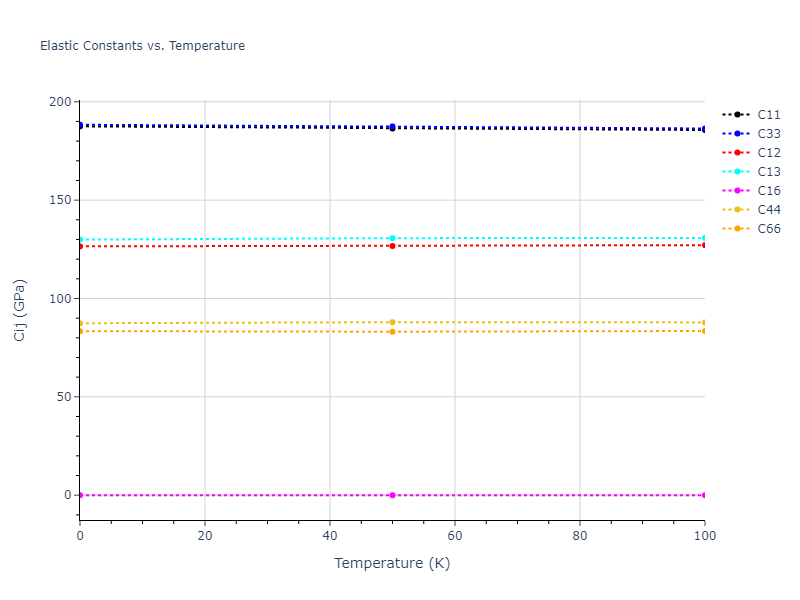
Task: Hide the C33 series via its legend entry
Action: 768,134
